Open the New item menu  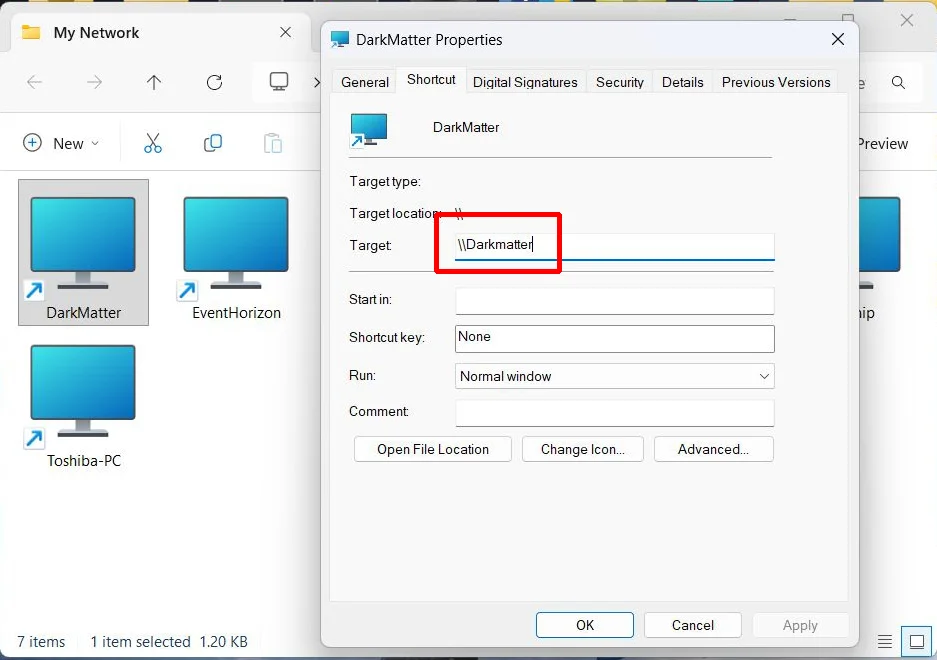point(60,143)
